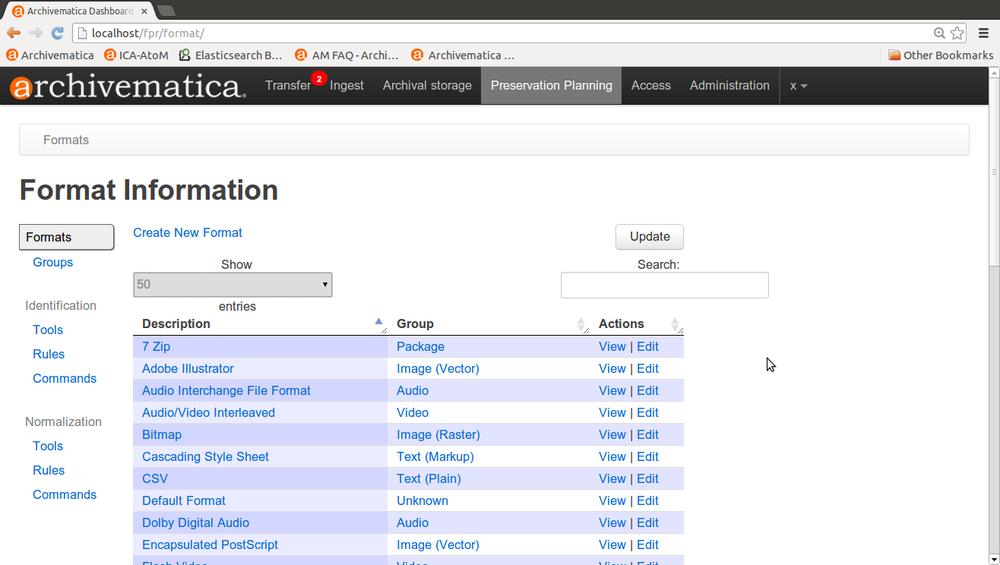
Task: Edit the Bitmap format entry
Action: (648, 435)
